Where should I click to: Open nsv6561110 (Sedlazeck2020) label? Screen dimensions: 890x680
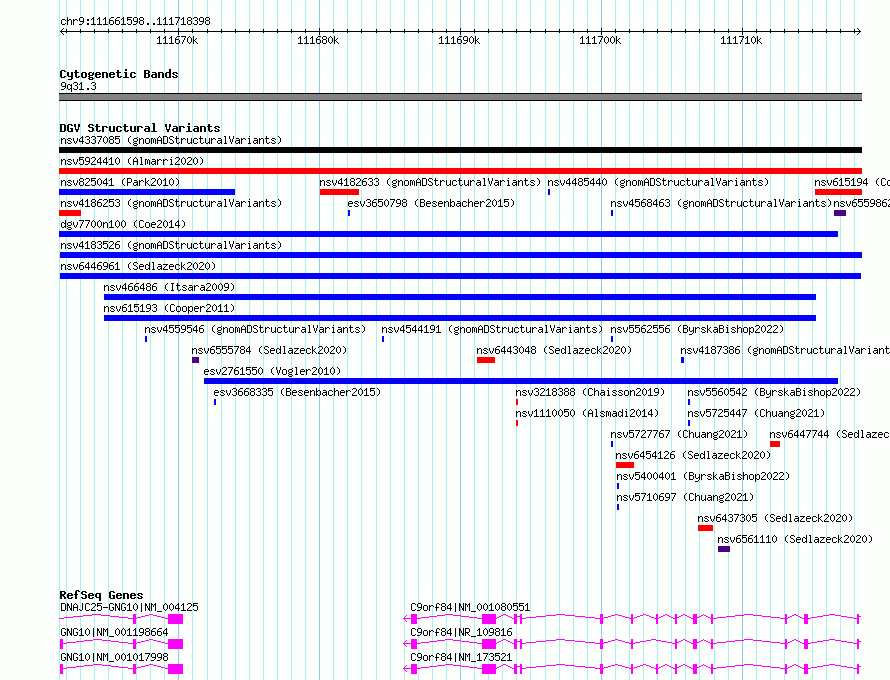point(795,539)
